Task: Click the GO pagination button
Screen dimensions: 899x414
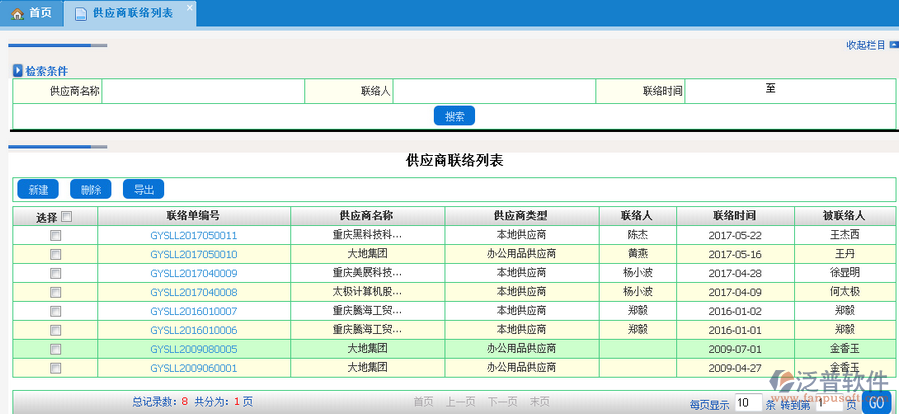Action: tap(876, 403)
